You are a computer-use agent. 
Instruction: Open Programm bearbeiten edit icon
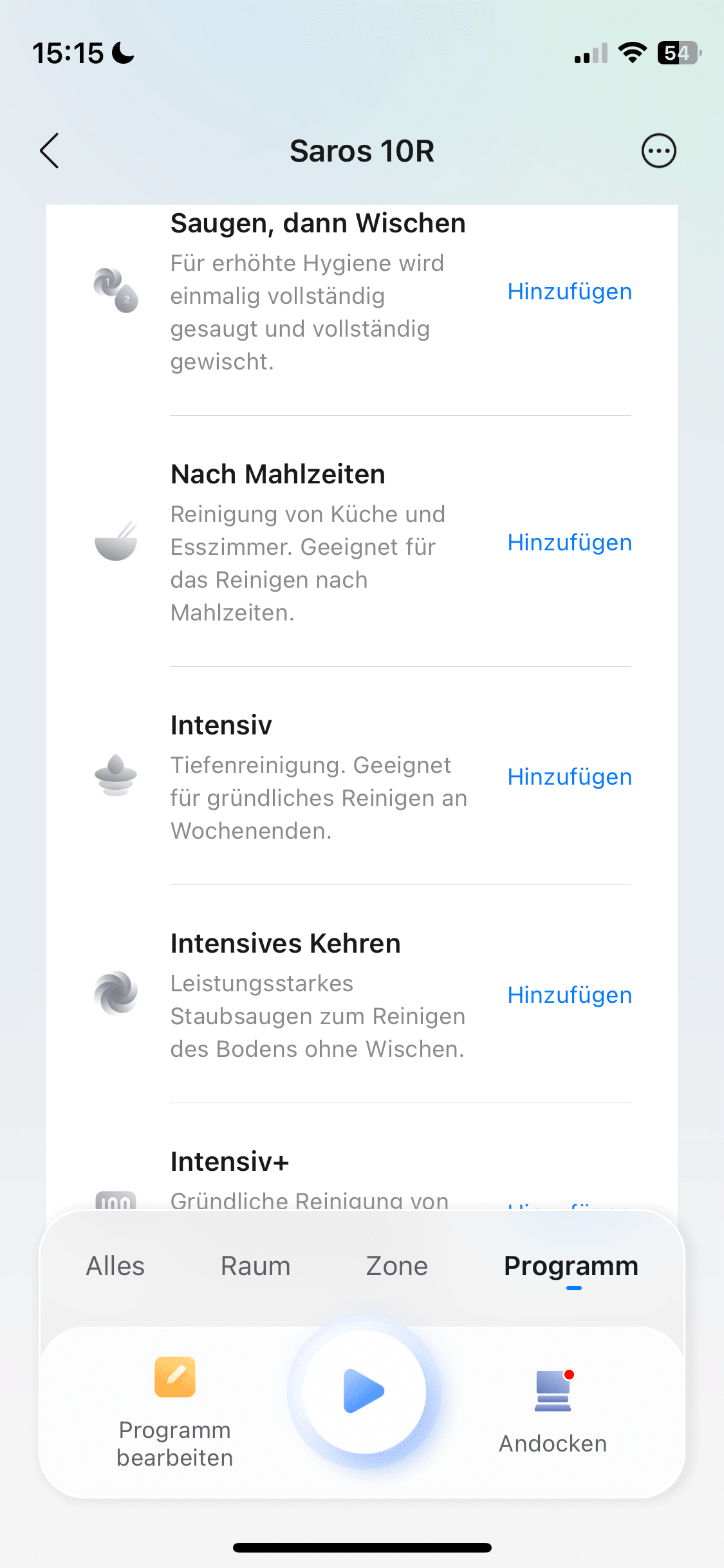[x=174, y=1377]
